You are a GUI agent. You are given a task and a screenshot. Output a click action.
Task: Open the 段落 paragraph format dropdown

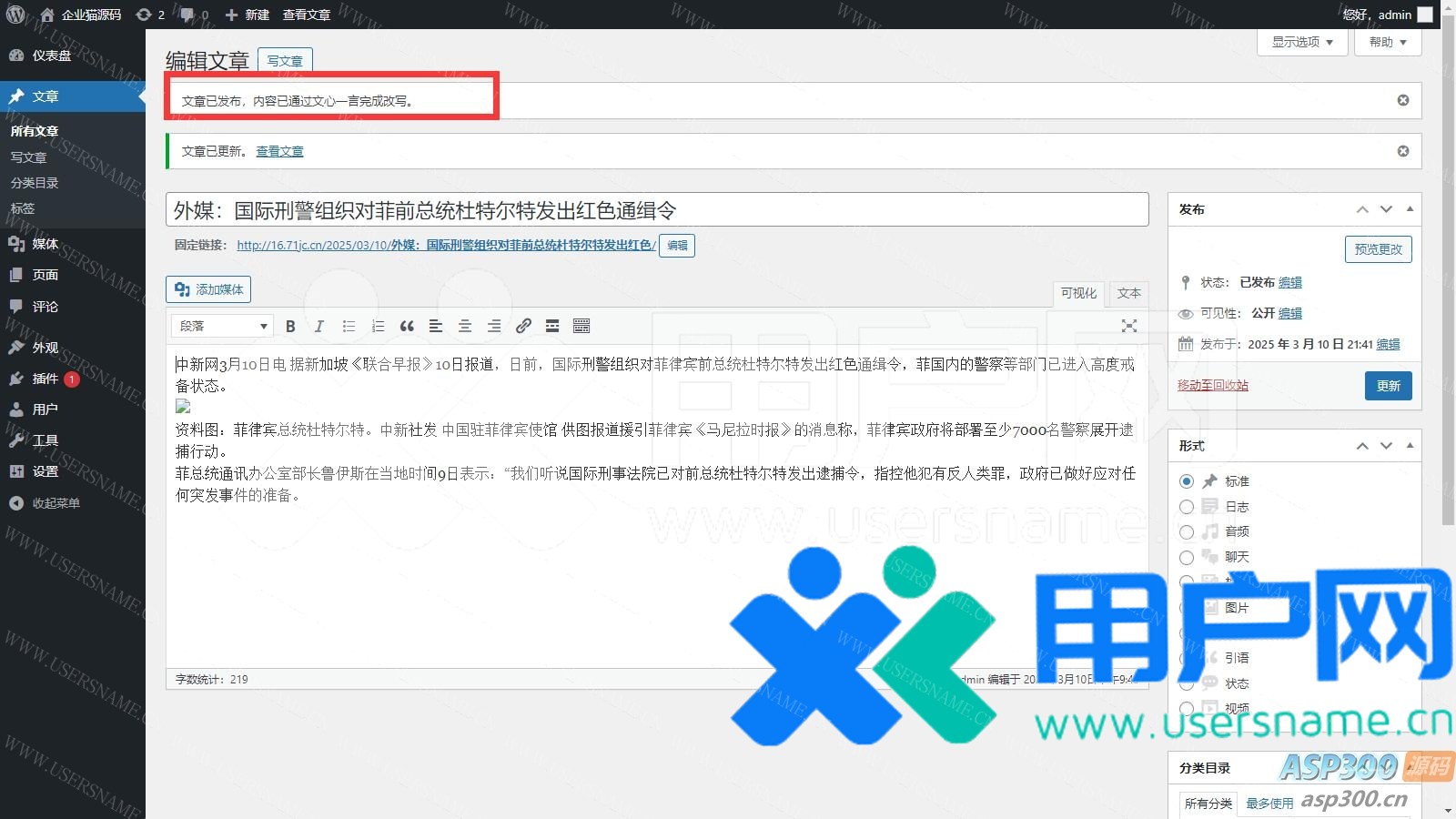tap(222, 326)
